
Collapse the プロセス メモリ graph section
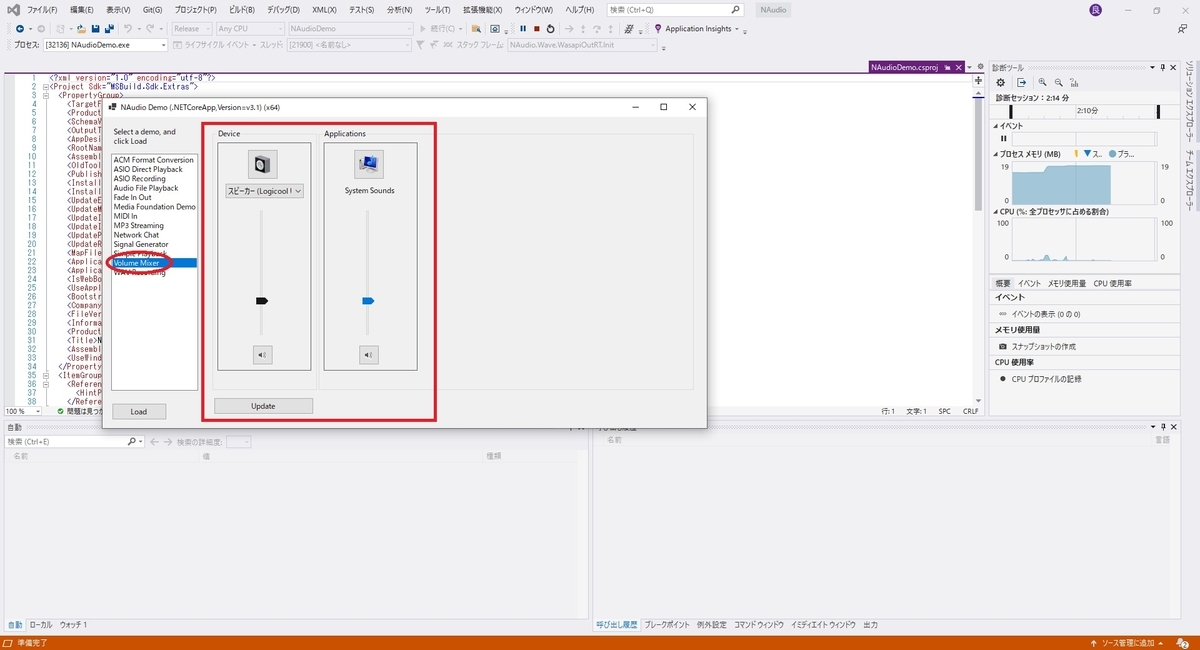(x=996, y=154)
